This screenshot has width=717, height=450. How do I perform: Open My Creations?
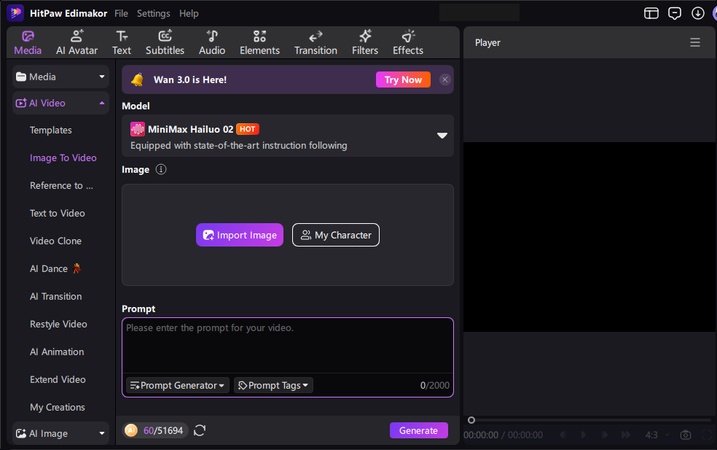(x=57, y=407)
